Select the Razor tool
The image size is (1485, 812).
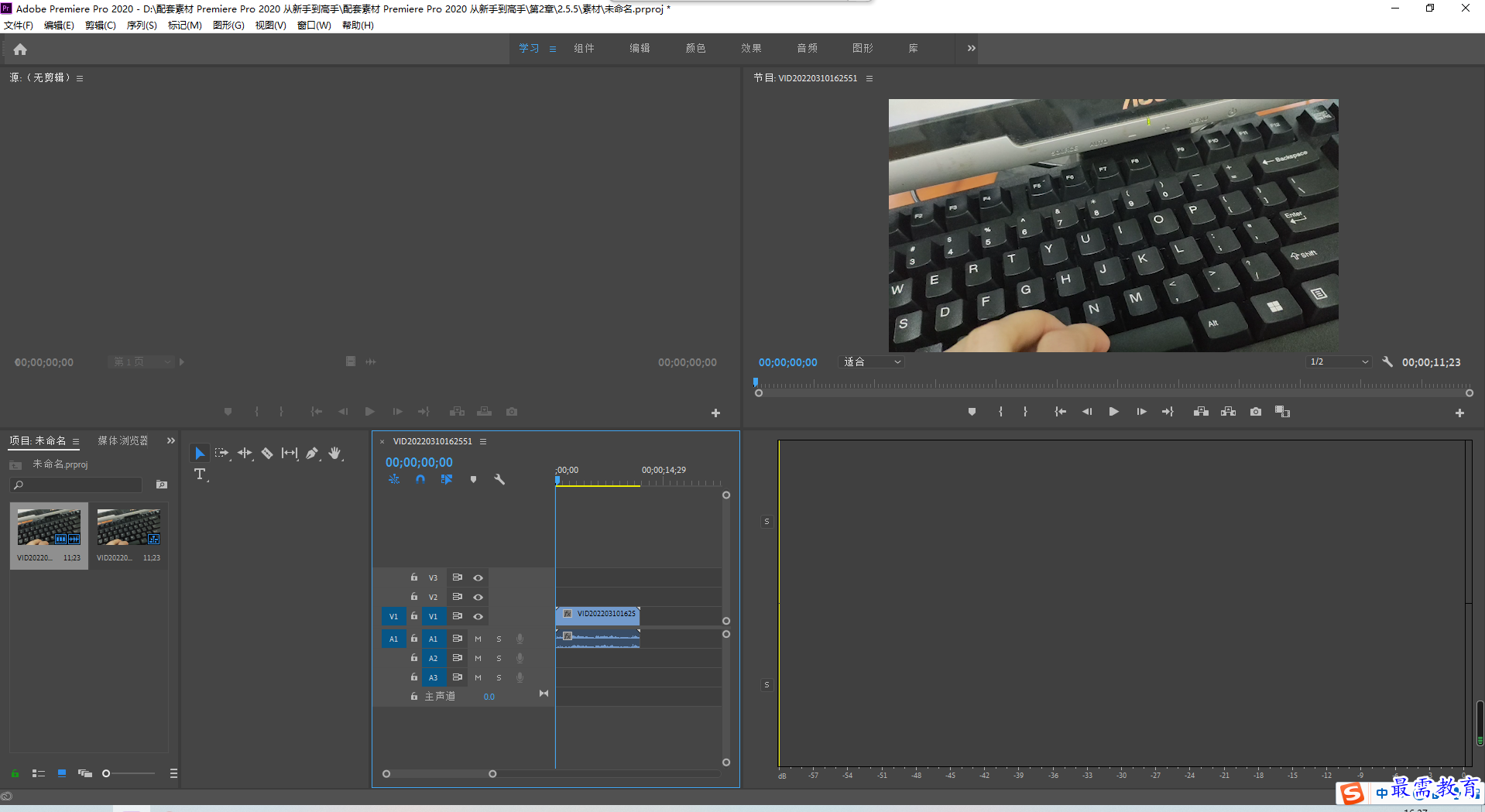(267, 453)
